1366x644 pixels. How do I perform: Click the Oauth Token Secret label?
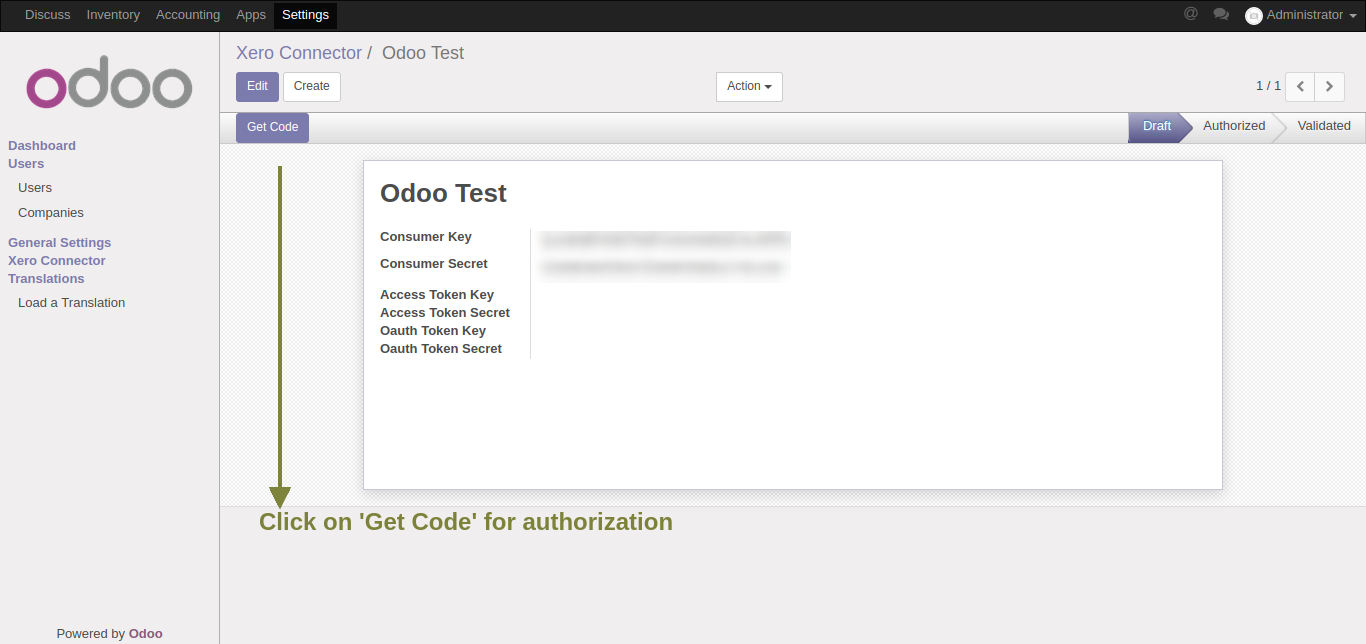pos(441,349)
